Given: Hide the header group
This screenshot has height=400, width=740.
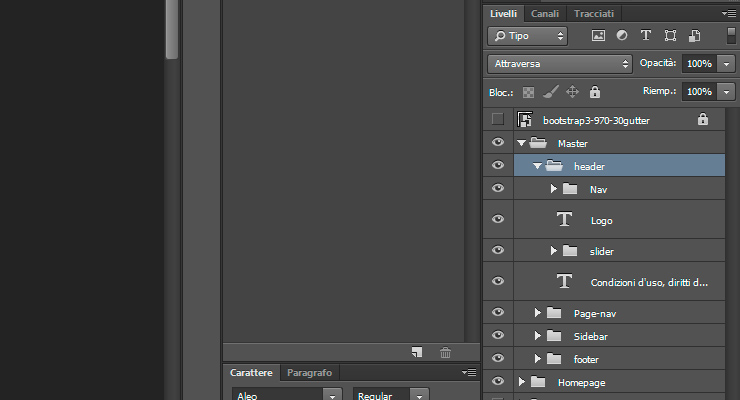Looking at the screenshot, I should coord(498,165).
